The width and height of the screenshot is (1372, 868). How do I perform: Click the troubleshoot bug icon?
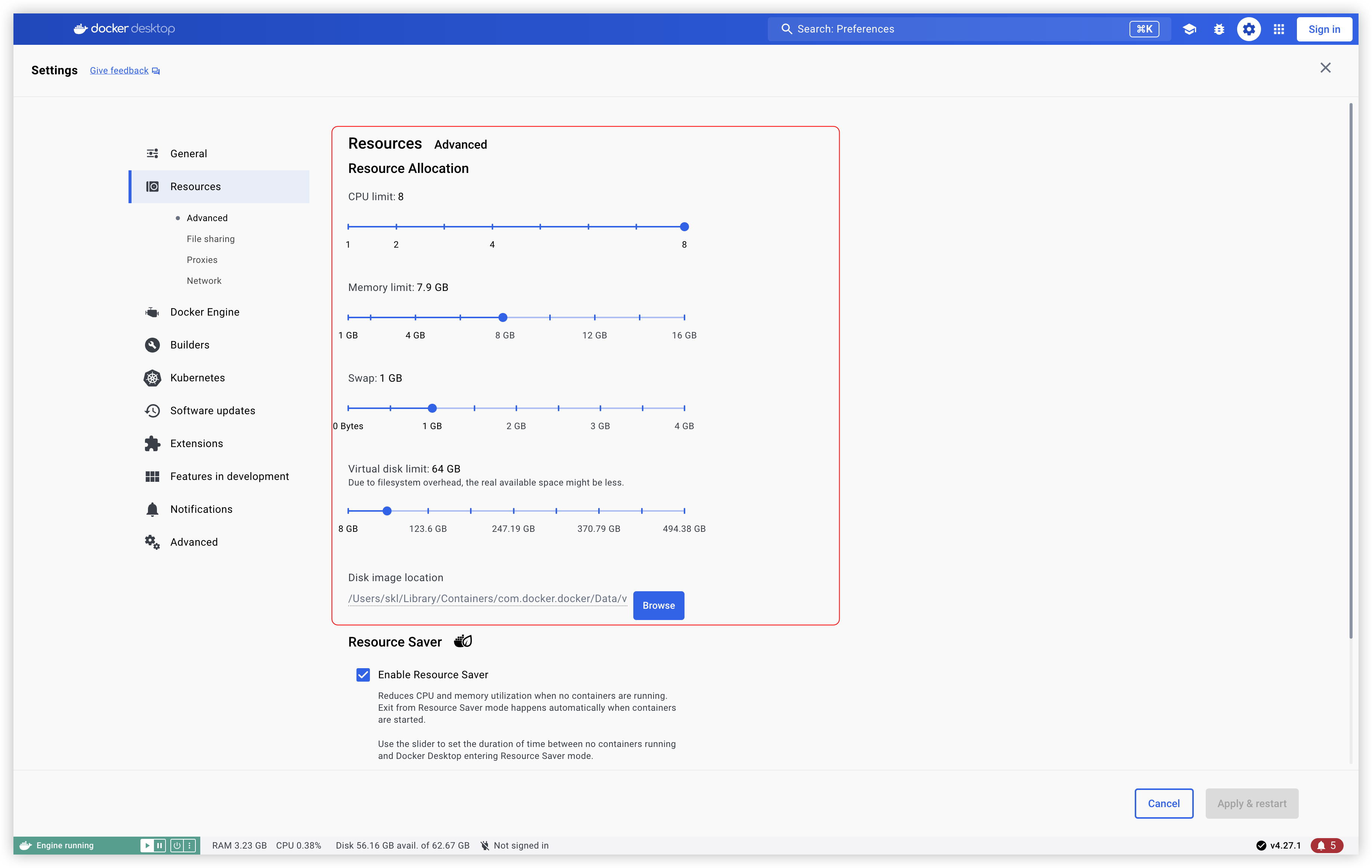pos(1219,29)
